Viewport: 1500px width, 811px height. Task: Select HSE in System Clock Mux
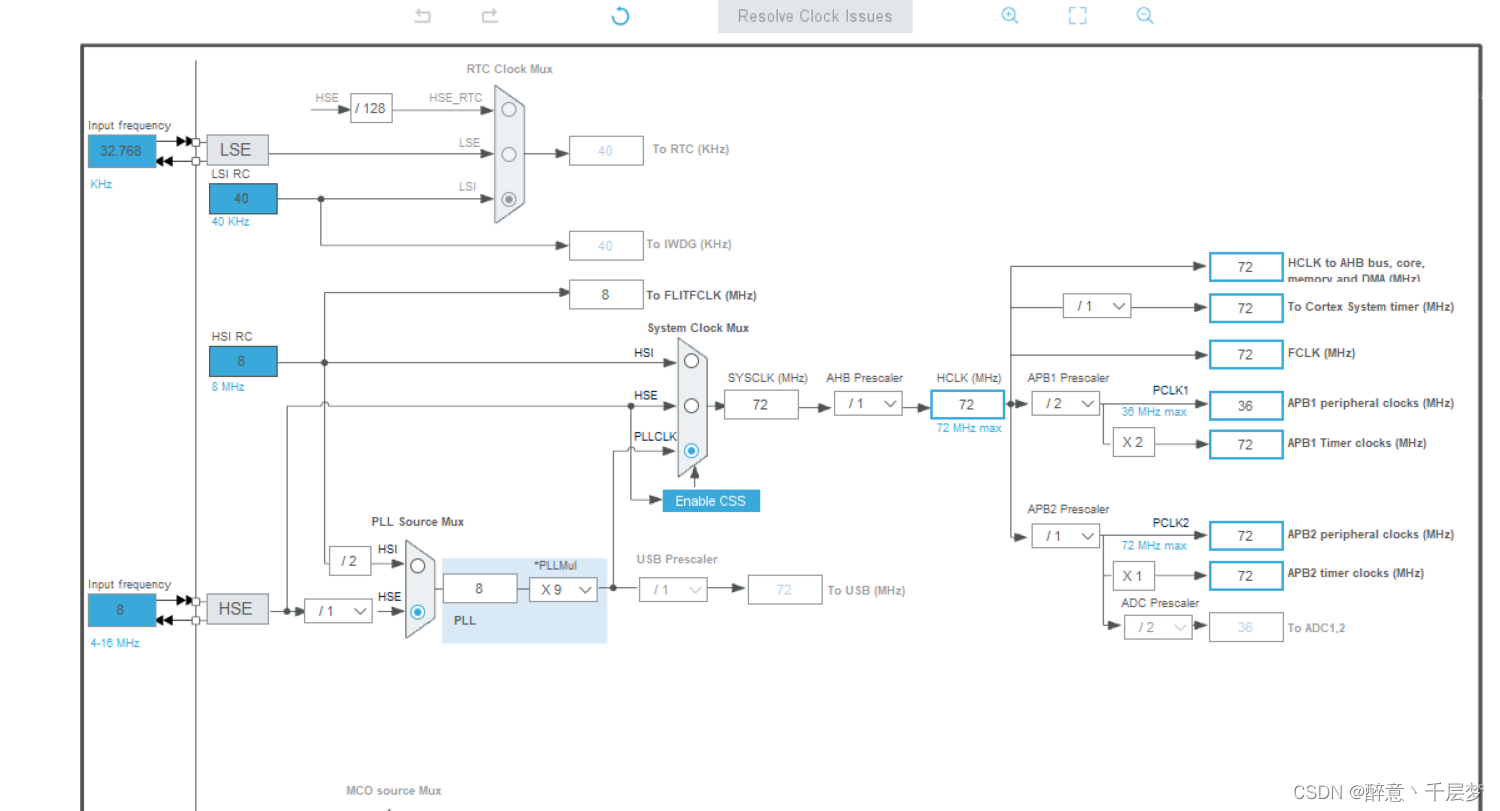pos(691,405)
